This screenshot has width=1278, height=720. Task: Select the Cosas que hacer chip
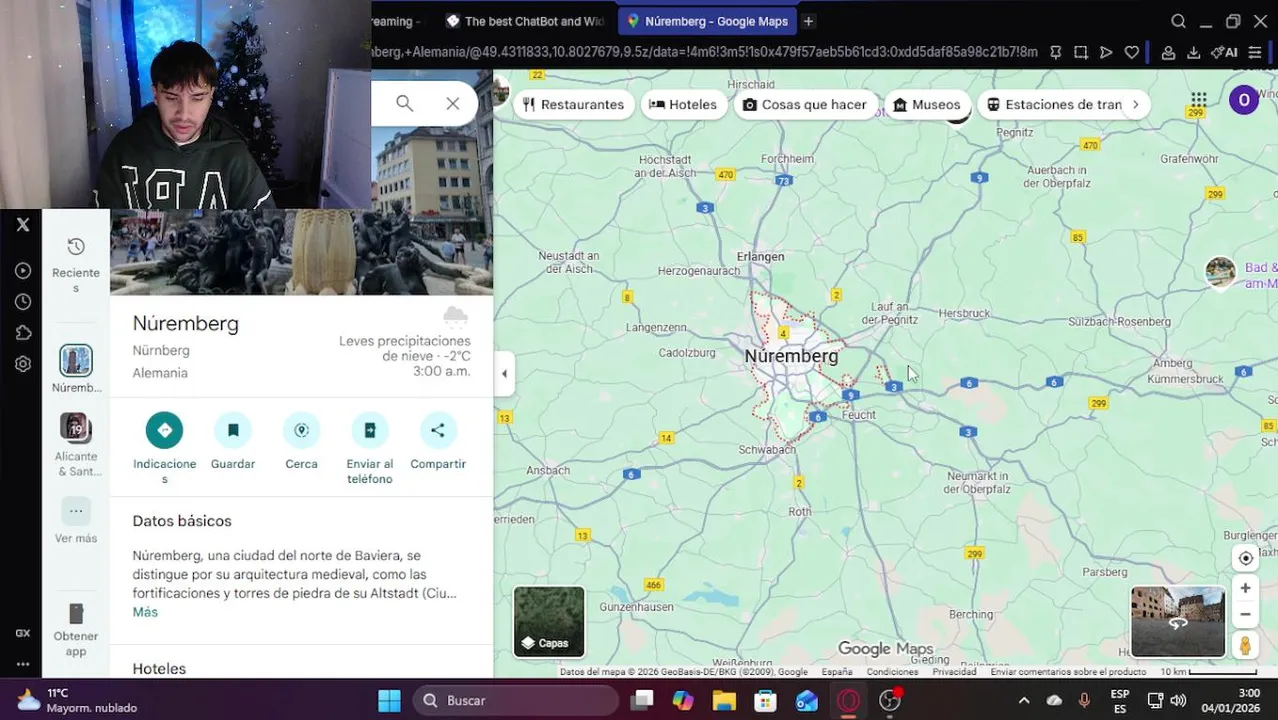805,104
